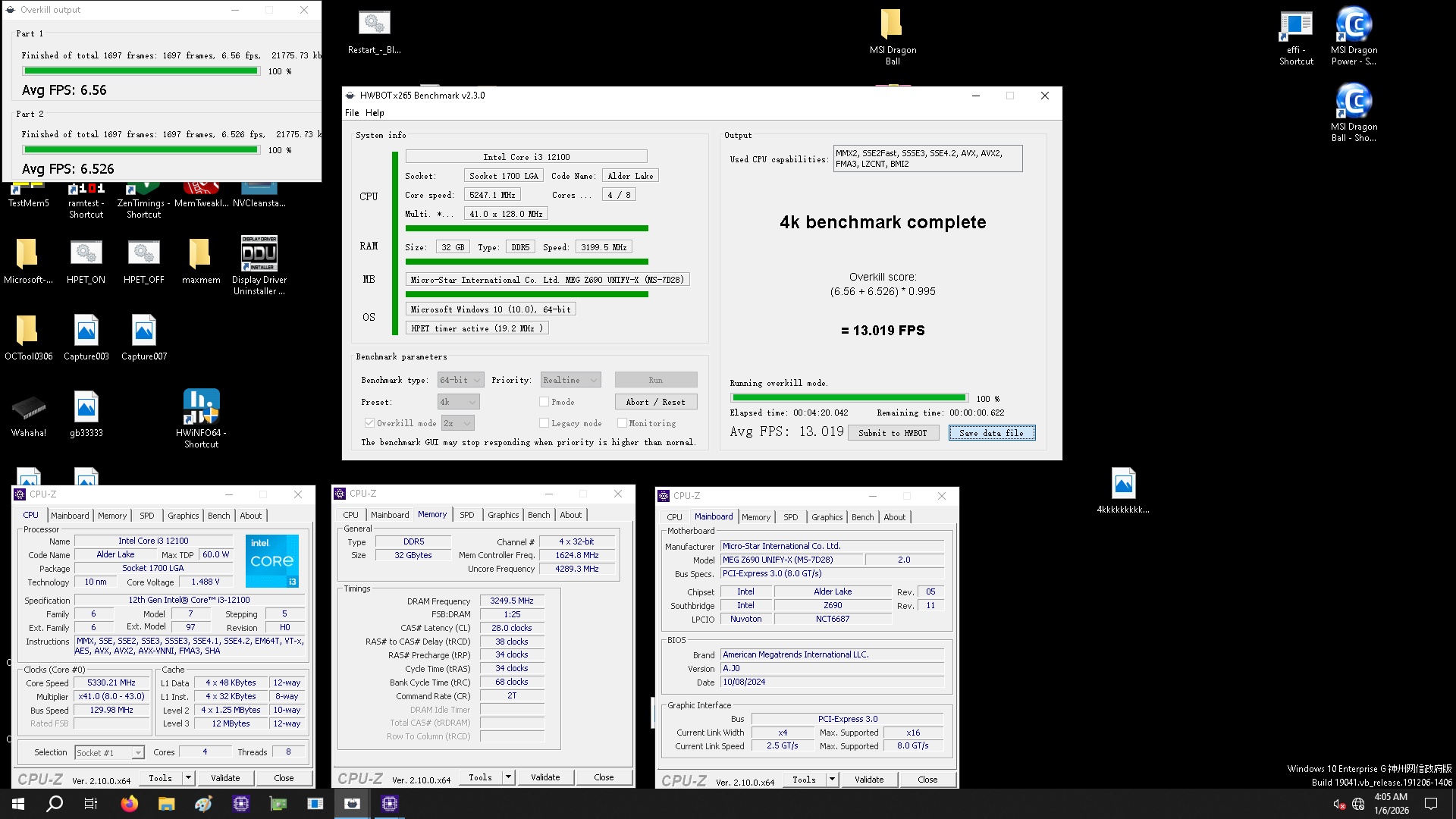Open the NVCleansta... desktop icon

[259, 196]
